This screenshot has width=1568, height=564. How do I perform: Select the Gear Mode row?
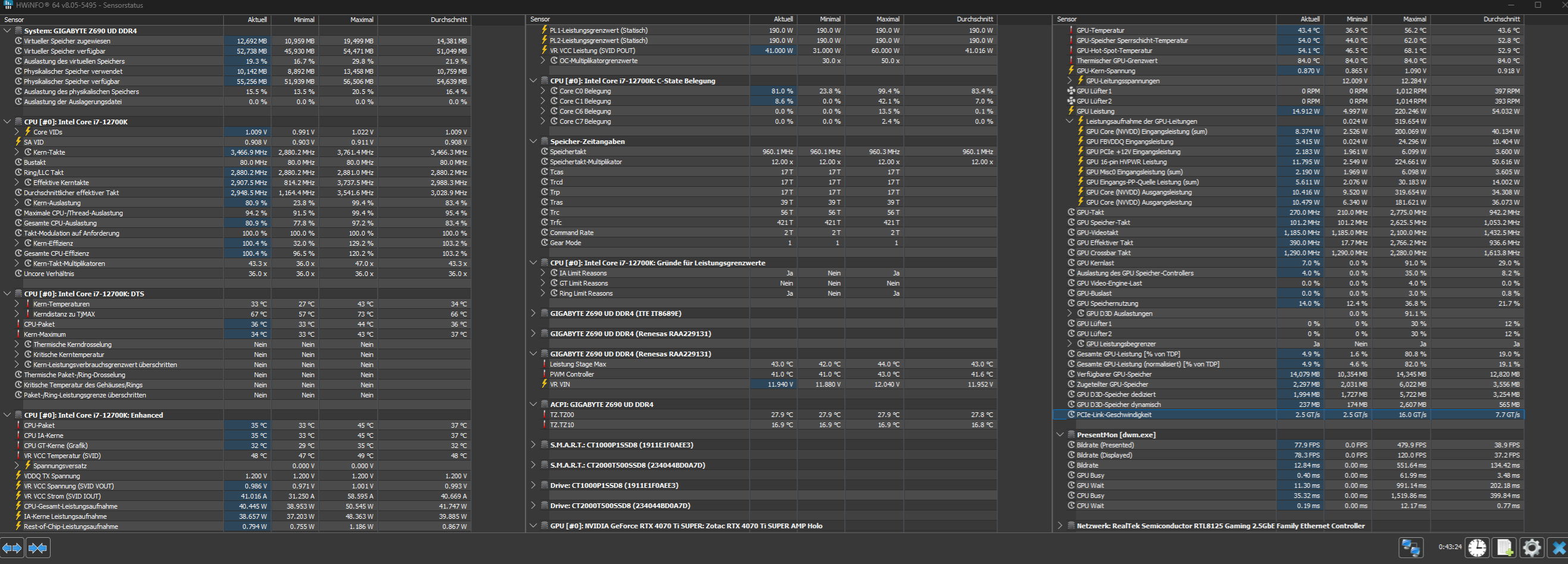coord(762,243)
